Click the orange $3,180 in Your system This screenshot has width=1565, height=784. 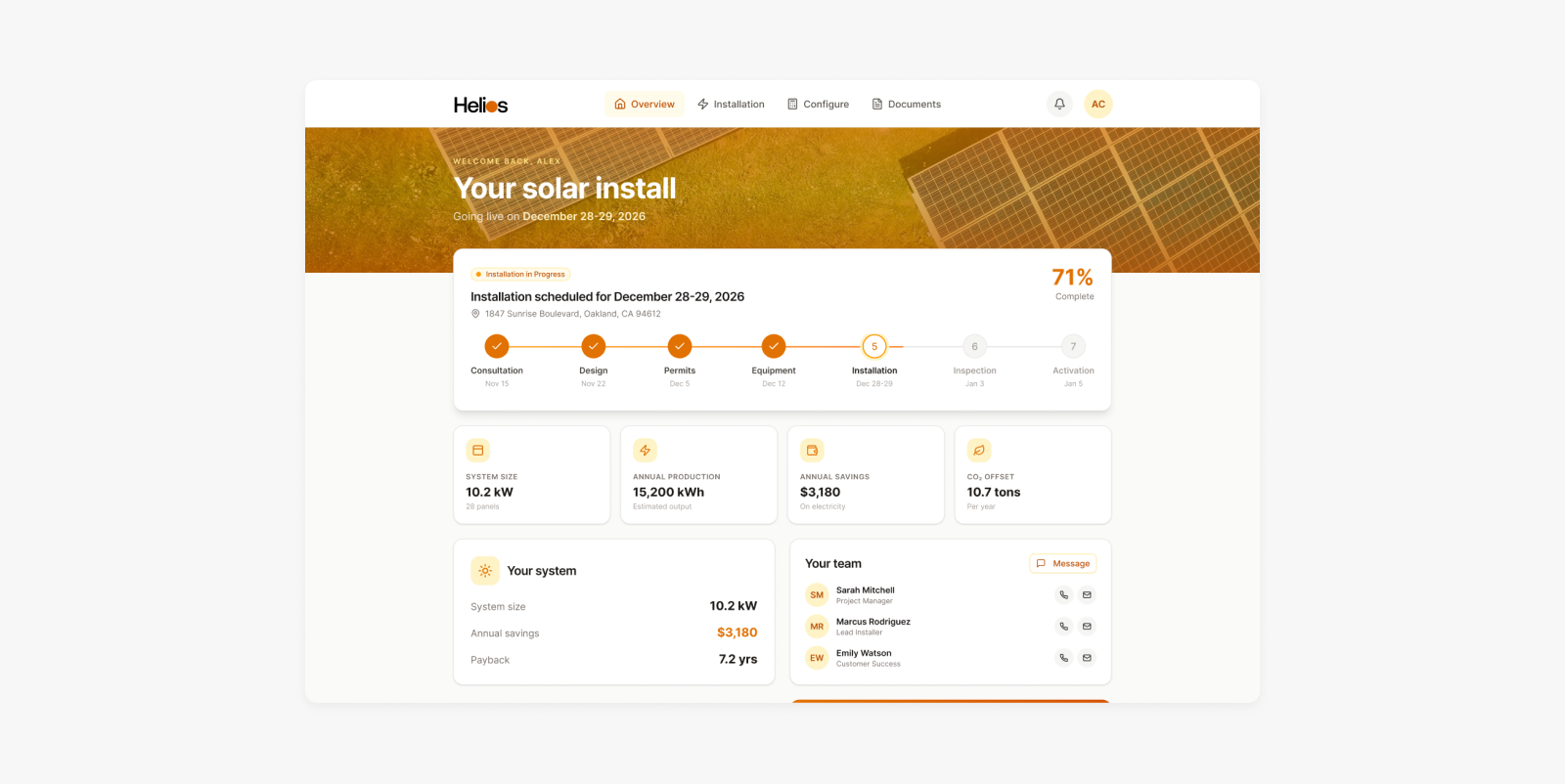738,632
